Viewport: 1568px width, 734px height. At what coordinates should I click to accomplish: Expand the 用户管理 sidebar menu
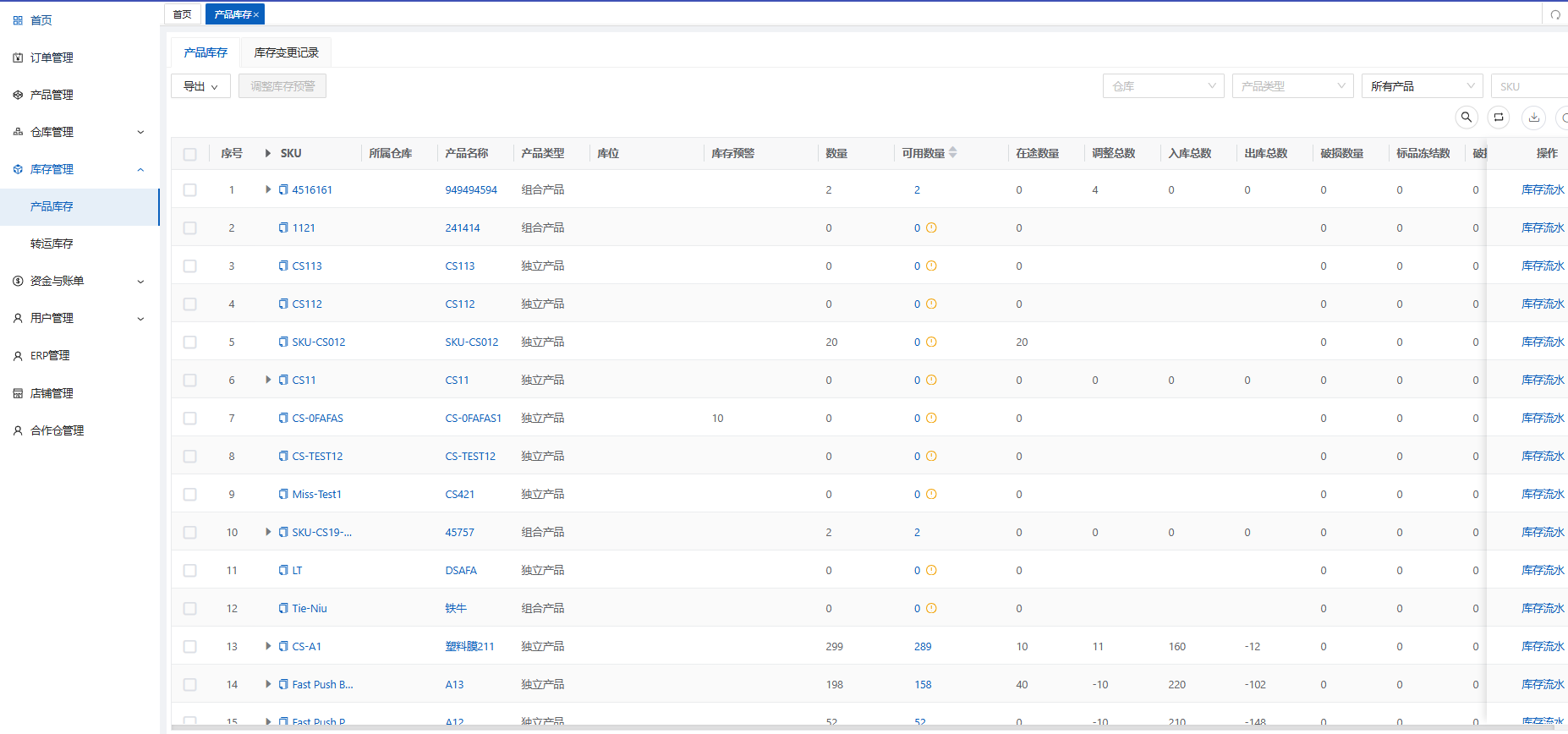click(x=79, y=318)
